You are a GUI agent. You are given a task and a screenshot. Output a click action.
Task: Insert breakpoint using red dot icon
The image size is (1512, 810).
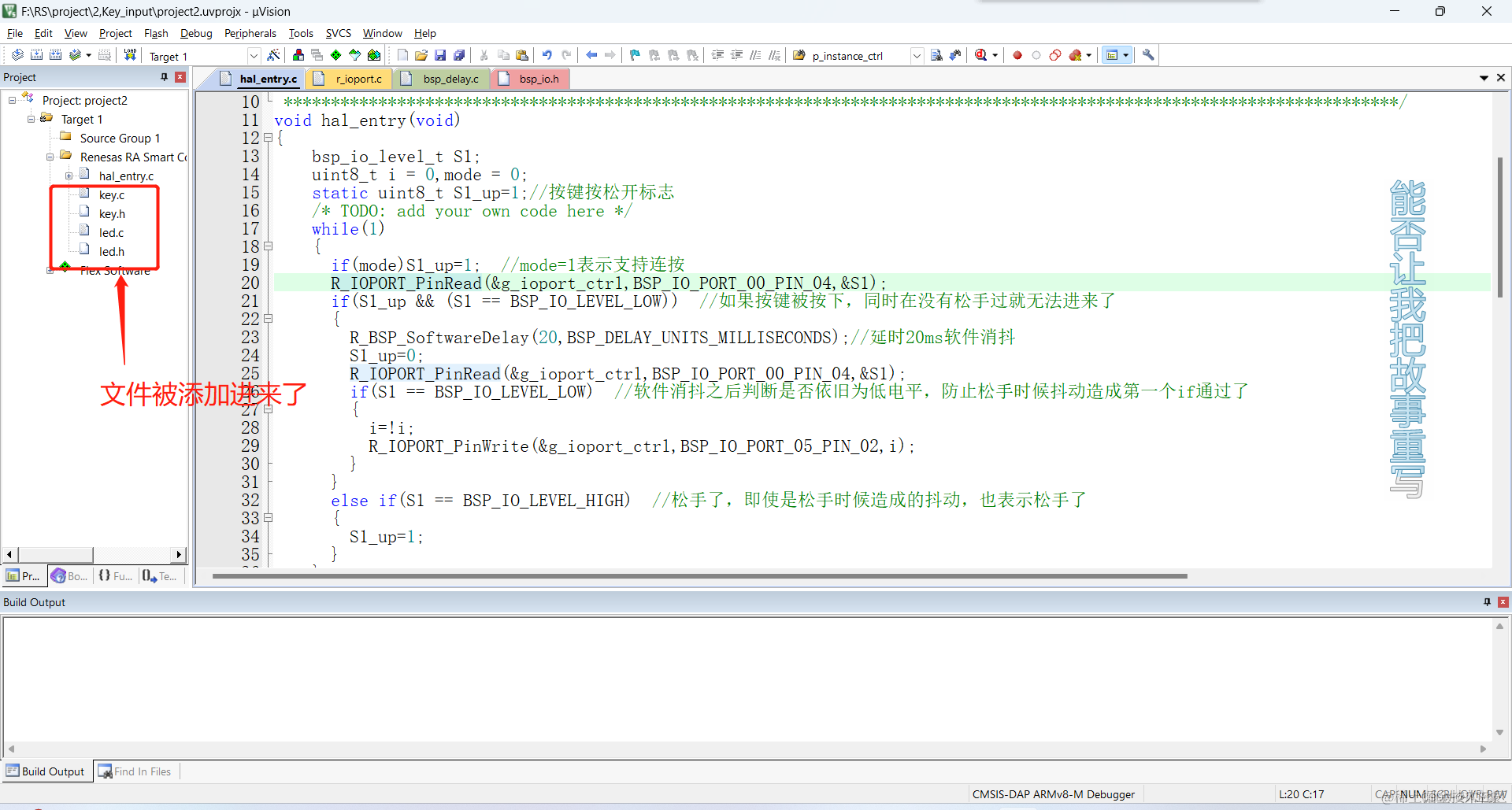(1017, 55)
